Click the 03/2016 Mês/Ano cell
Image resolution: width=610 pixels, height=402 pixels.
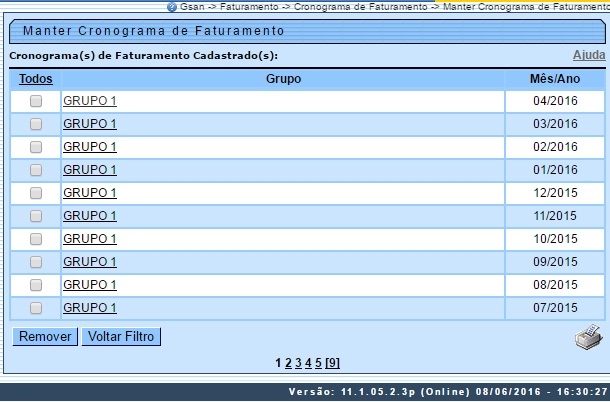[x=555, y=124]
